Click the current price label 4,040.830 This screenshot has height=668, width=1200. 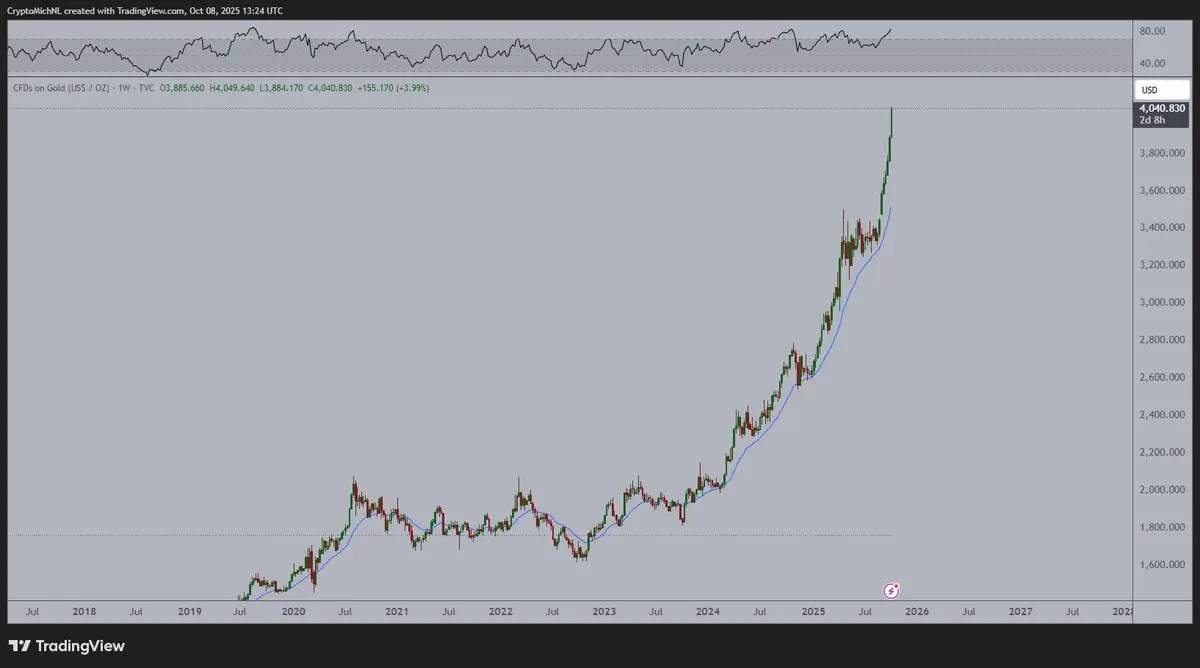[x=1162, y=108]
